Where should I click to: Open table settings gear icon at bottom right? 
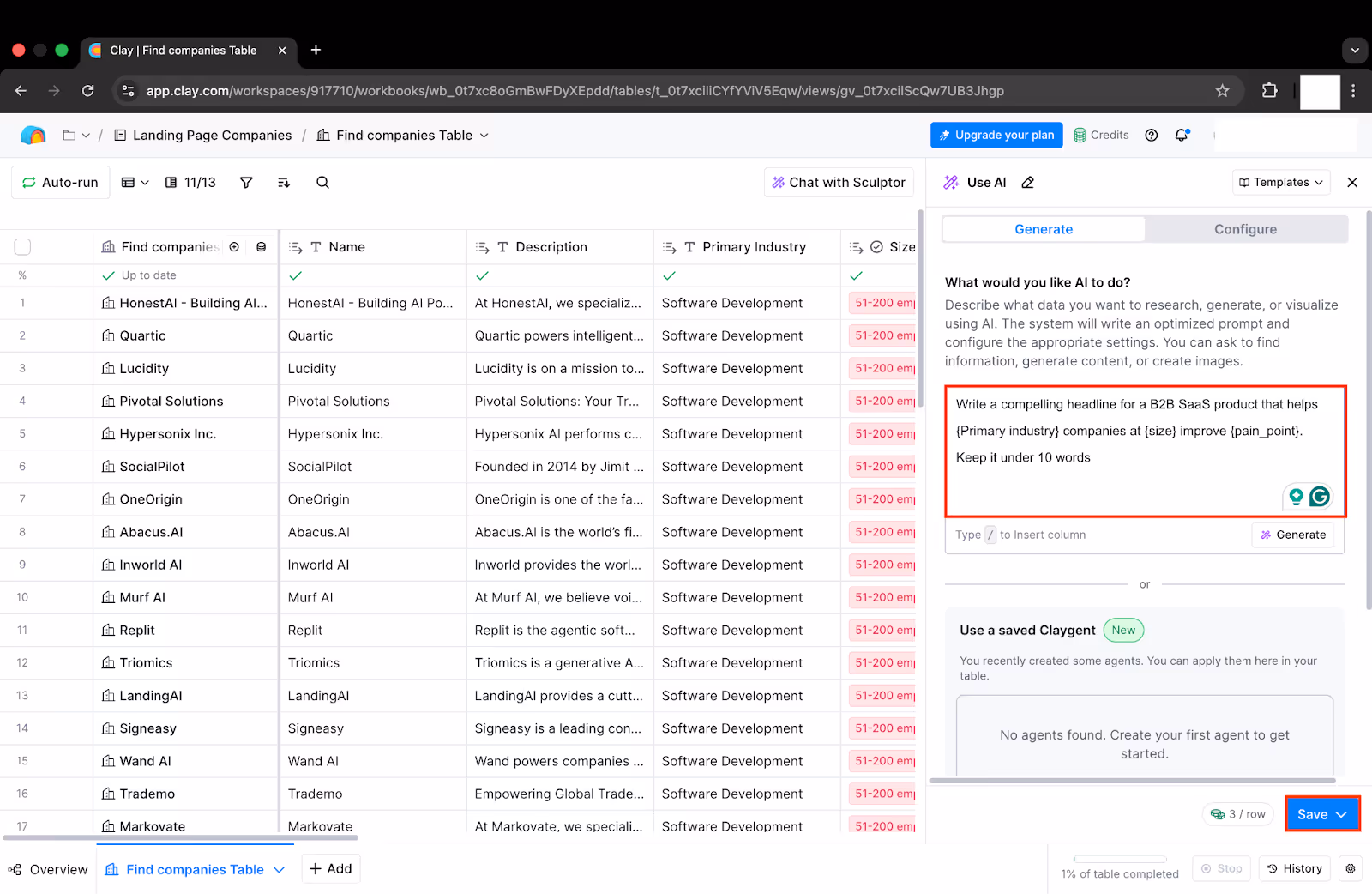click(1351, 868)
